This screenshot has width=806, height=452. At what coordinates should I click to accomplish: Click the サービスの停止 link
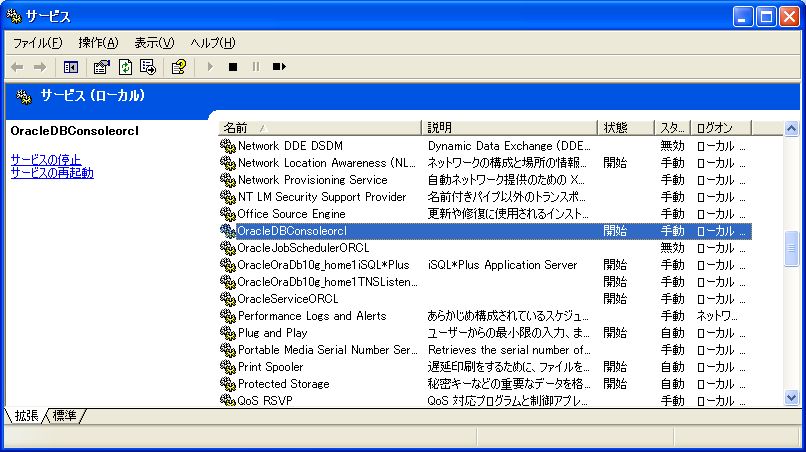[x=46, y=159]
